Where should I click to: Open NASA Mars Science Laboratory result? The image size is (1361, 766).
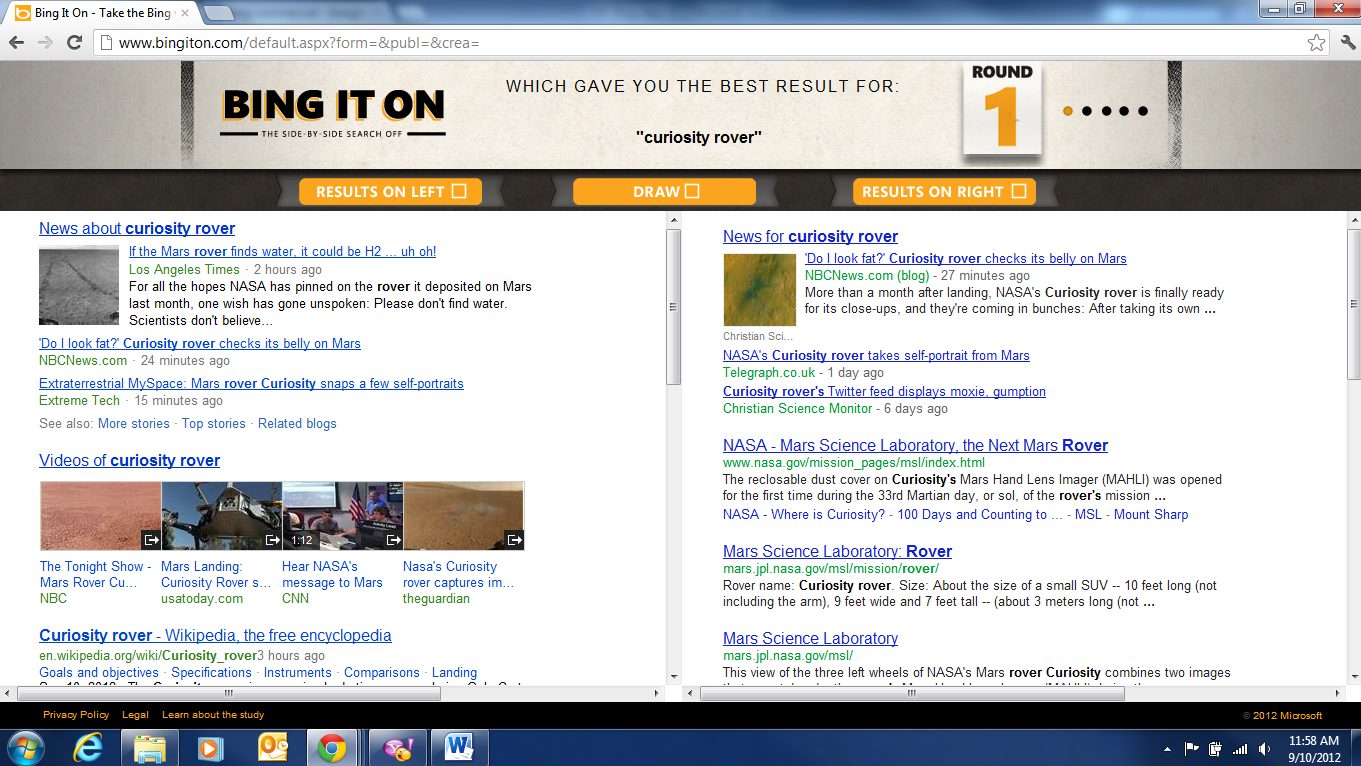coord(915,445)
